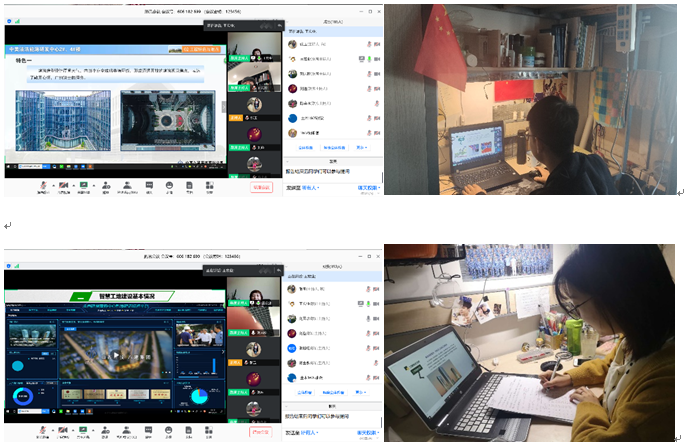685x446 pixels.
Task: Click the share screen icon in the top meeting toolbar
Action: pyautogui.click(x=84, y=185)
